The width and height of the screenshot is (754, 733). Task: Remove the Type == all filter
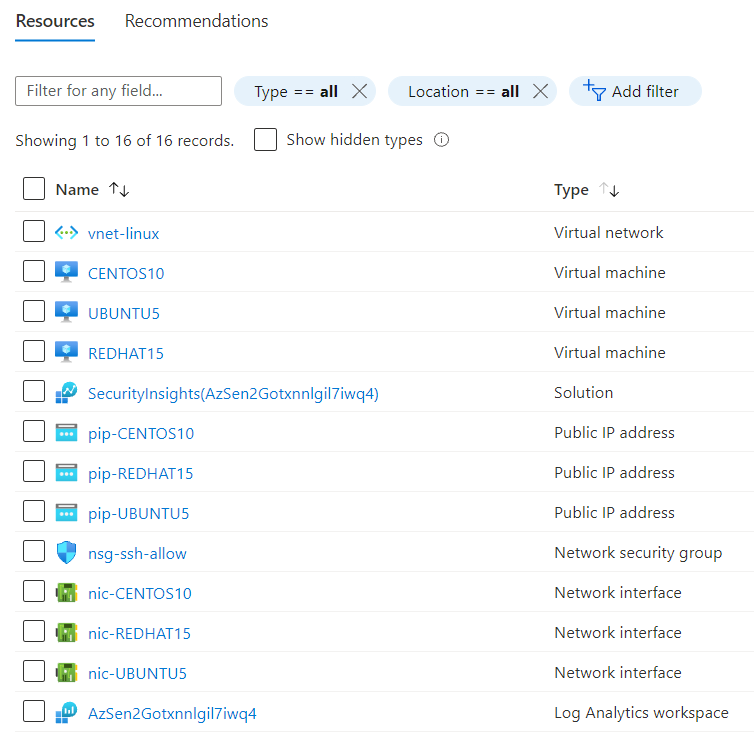click(x=359, y=90)
